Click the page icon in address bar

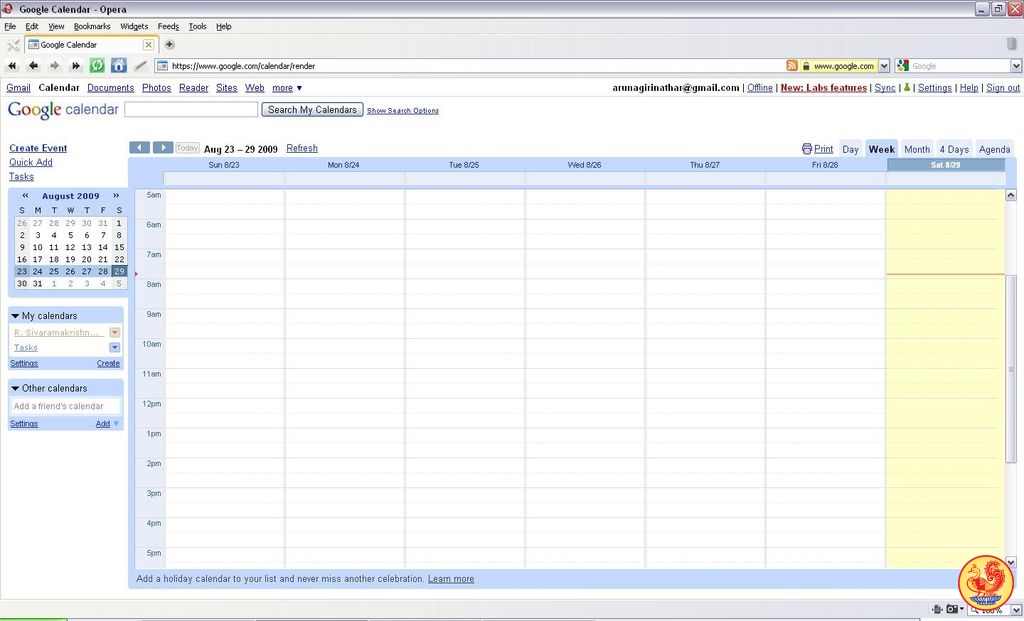(163, 66)
